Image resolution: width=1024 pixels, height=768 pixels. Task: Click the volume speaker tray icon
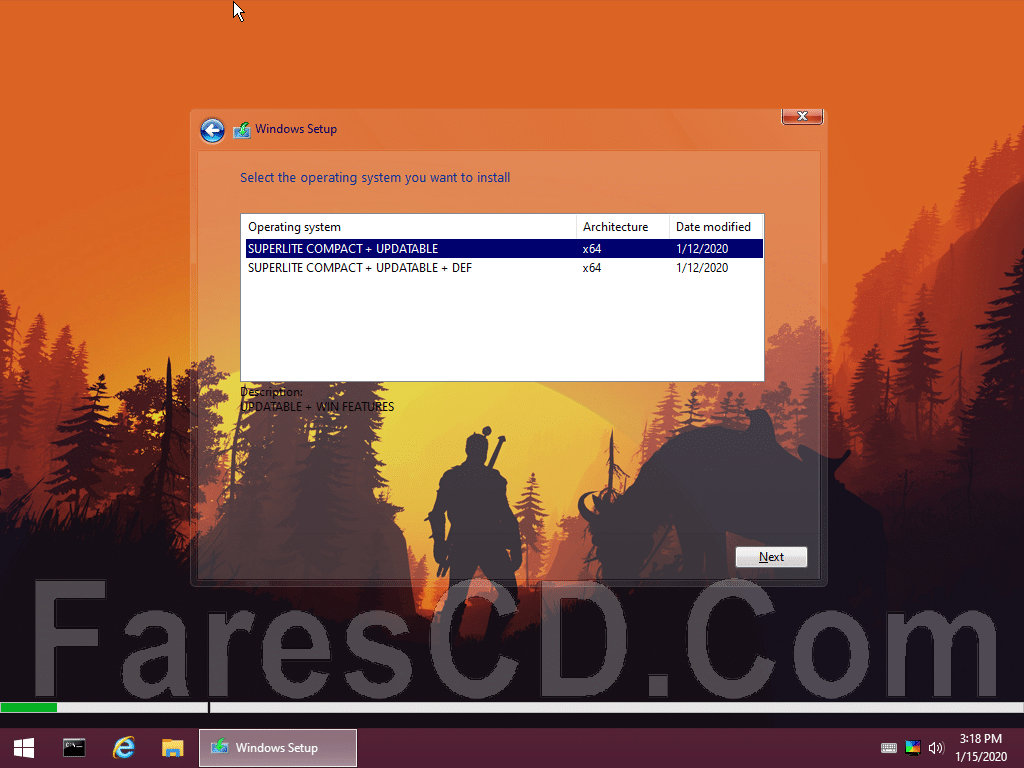[x=936, y=748]
